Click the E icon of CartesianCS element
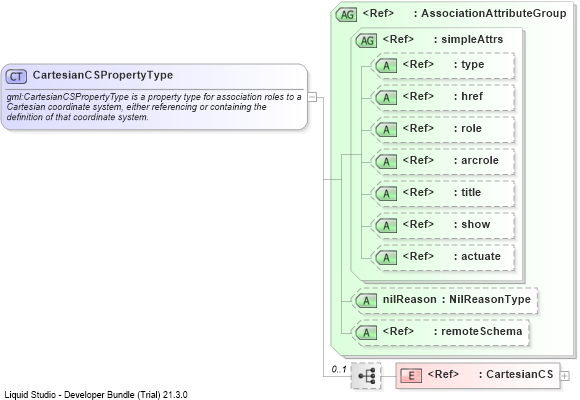 pyautogui.click(x=411, y=376)
